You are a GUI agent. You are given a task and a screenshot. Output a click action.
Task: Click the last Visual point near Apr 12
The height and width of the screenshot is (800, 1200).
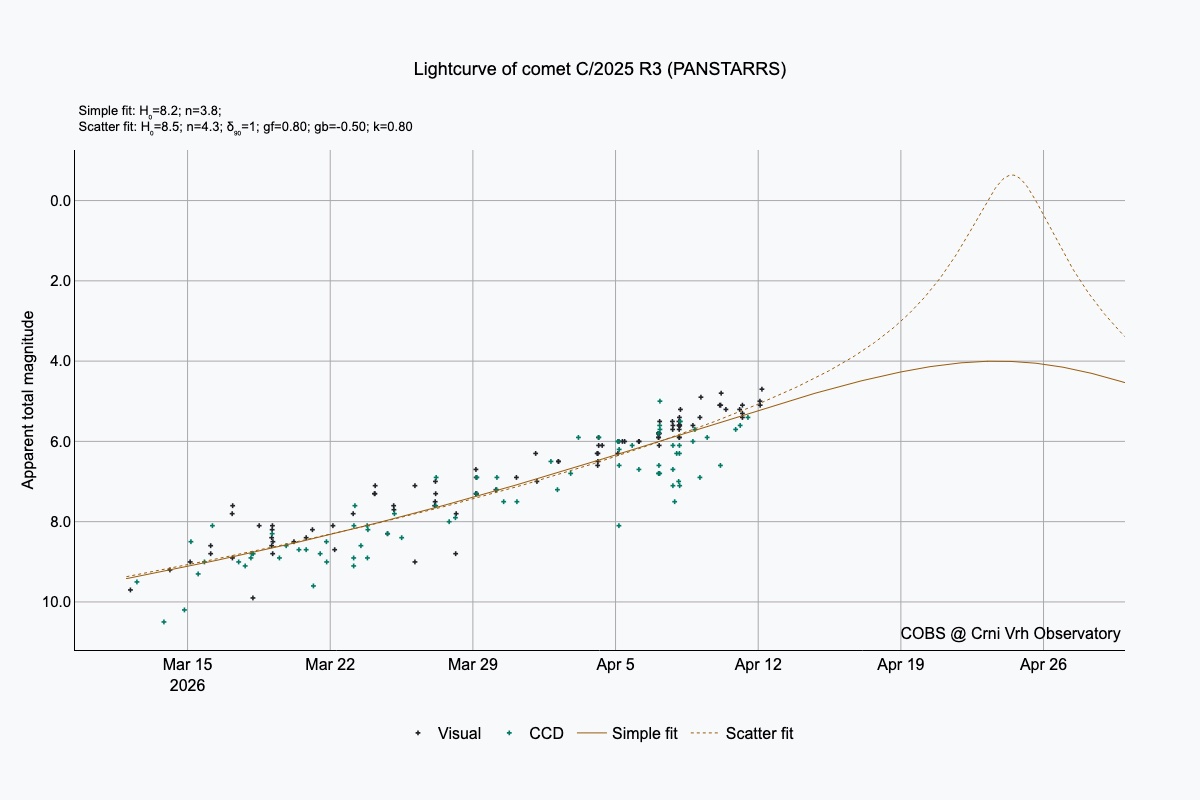[761, 389]
